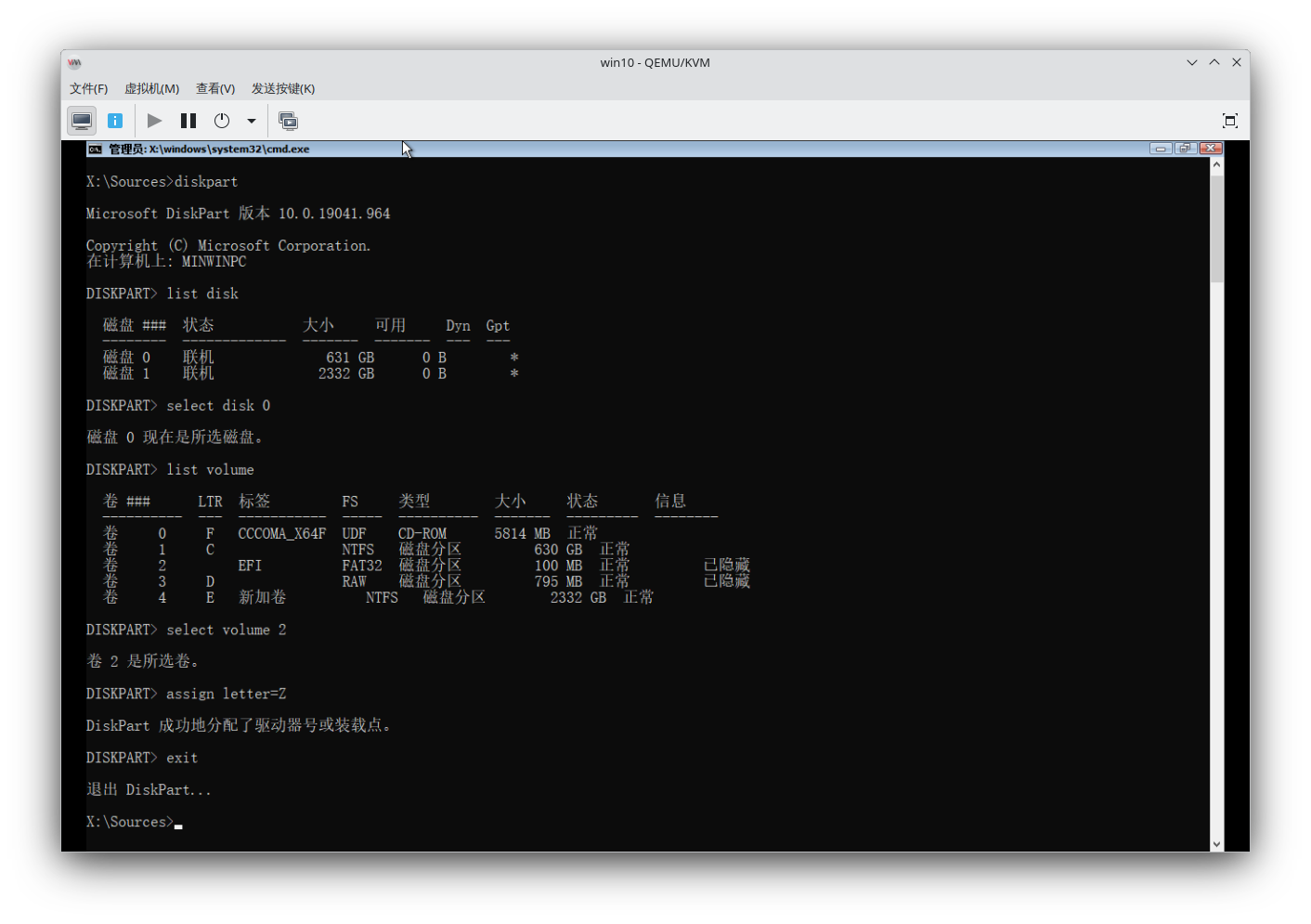The image size is (1311, 924).
Task: Click the 'EFI' volume label
Action: click(x=250, y=566)
